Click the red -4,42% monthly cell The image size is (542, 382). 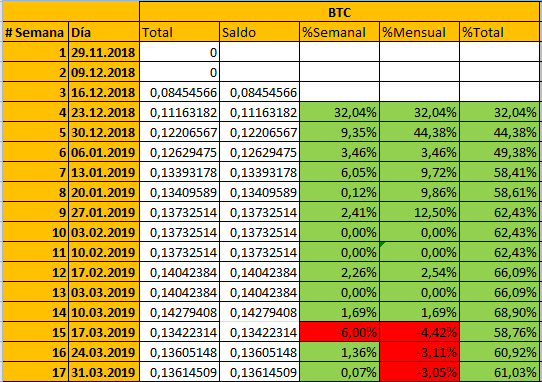pos(419,332)
